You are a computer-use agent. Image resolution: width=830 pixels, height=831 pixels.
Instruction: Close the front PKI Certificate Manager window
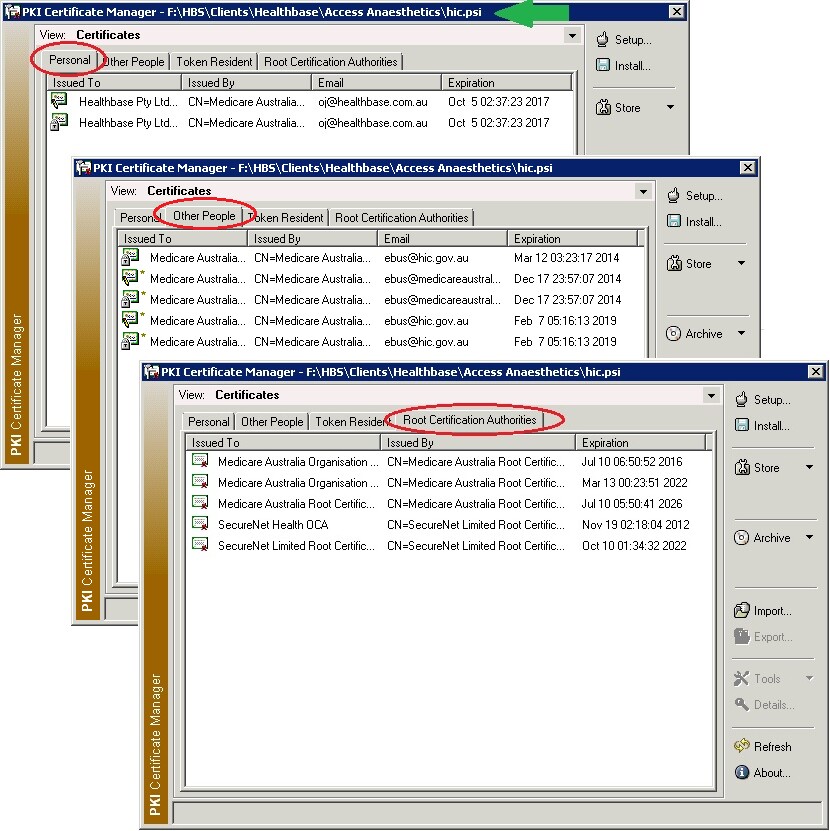(x=816, y=372)
